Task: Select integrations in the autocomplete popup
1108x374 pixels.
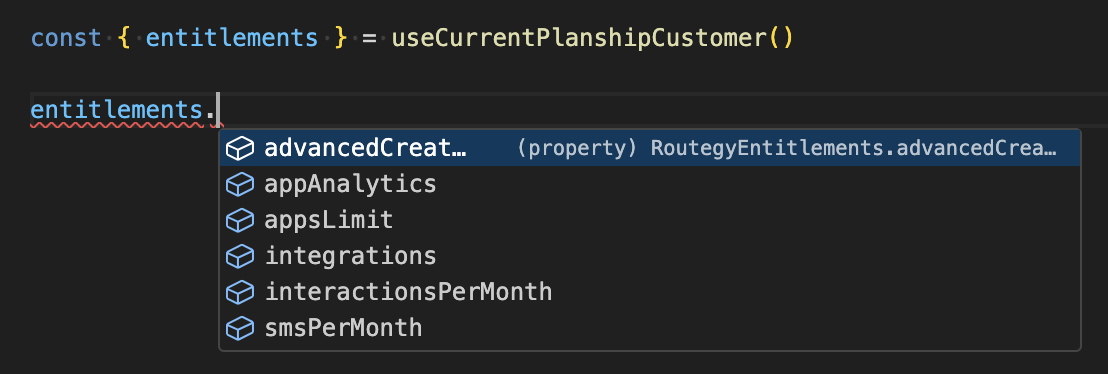Action: click(649, 256)
